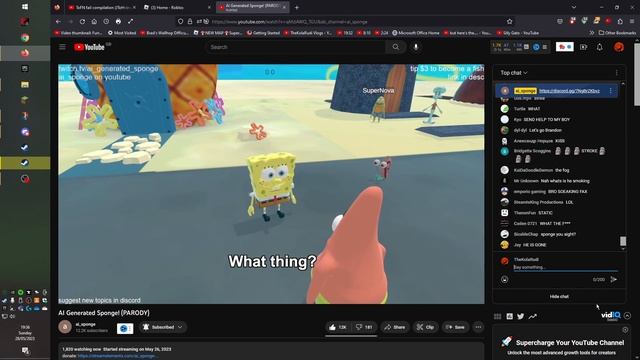This screenshot has height=360, width=640.
Task: Open the pinned Discord invite link
Action: 569,91
